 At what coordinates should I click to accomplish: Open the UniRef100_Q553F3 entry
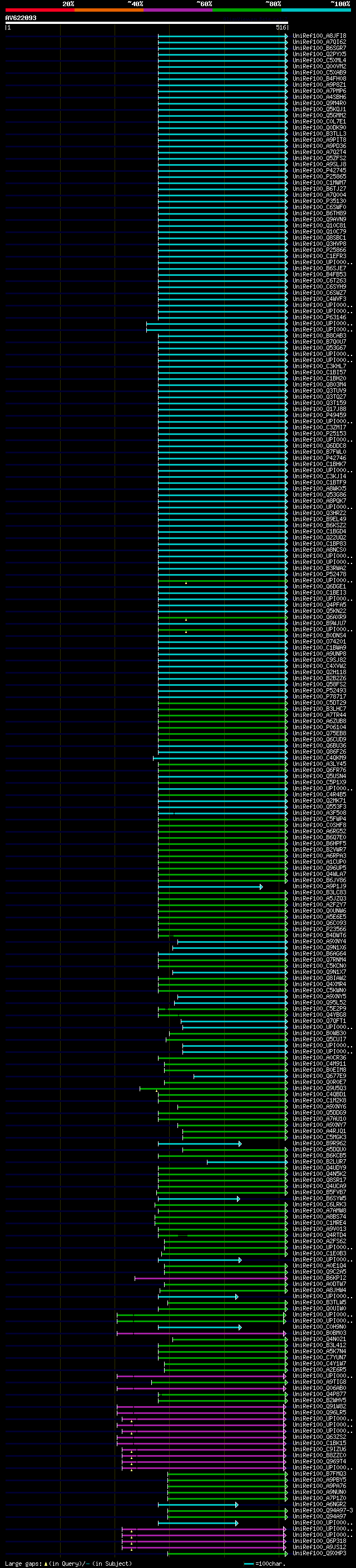coord(319,807)
